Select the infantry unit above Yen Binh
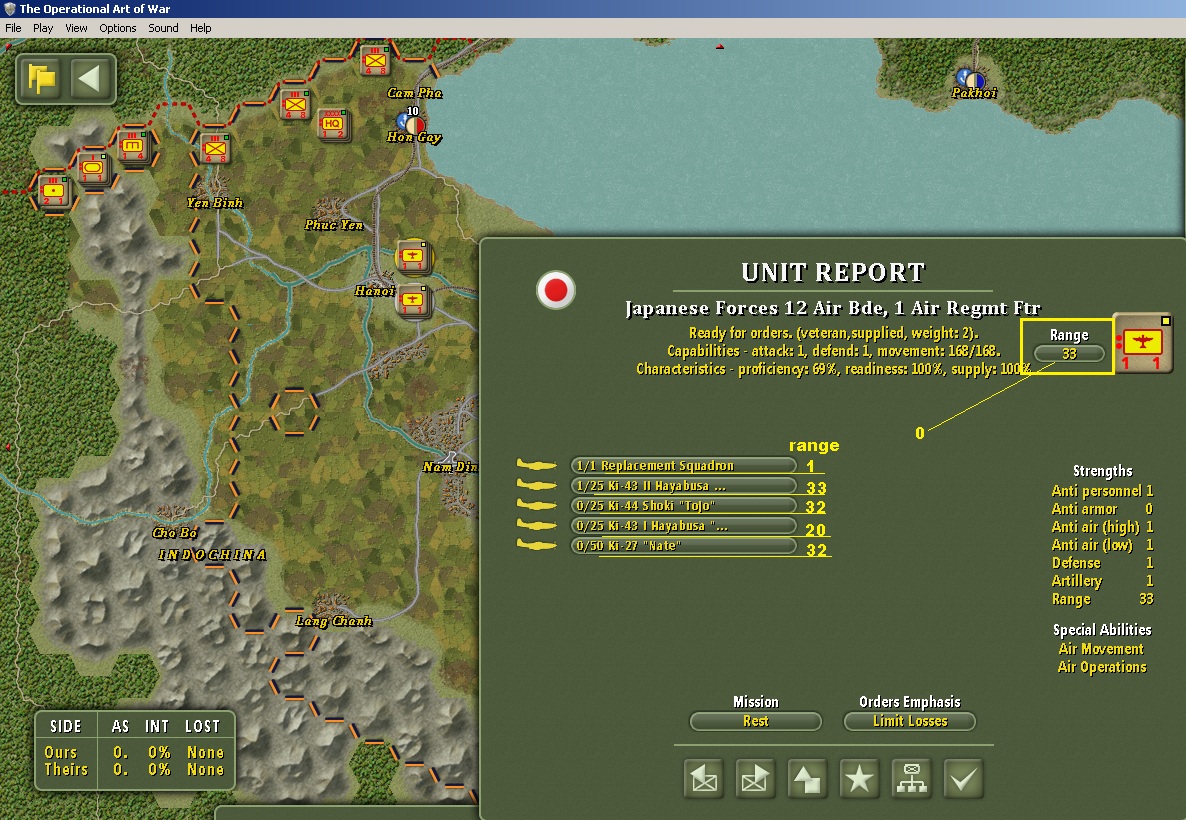This screenshot has height=820, width=1186. [215, 148]
